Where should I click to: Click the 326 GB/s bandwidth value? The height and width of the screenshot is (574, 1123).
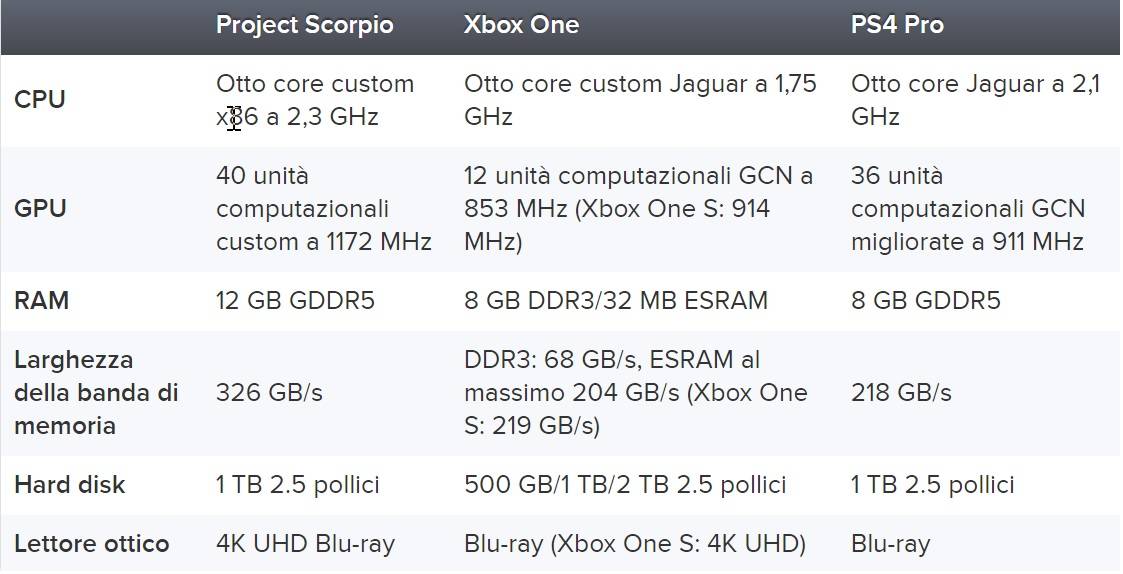[x=269, y=393]
